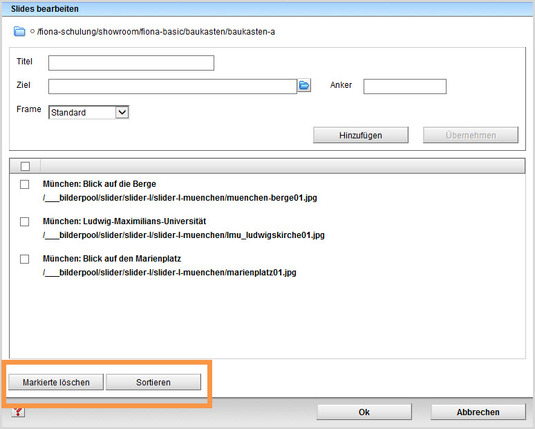The height and width of the screenshot is (429, 535).
Task: Select the marienplatz01.jpg slide path
Action: click(170, 273)
